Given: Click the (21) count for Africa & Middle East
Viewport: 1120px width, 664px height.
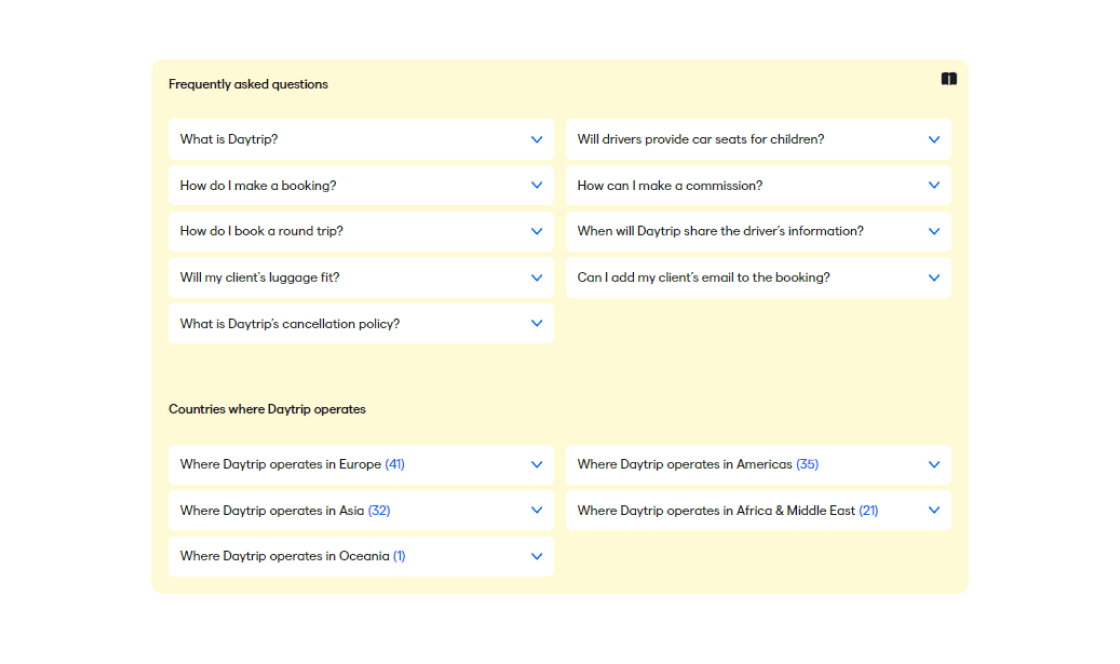Looking at the screenshot, I should pyautogui.click(x=869, y=510).
